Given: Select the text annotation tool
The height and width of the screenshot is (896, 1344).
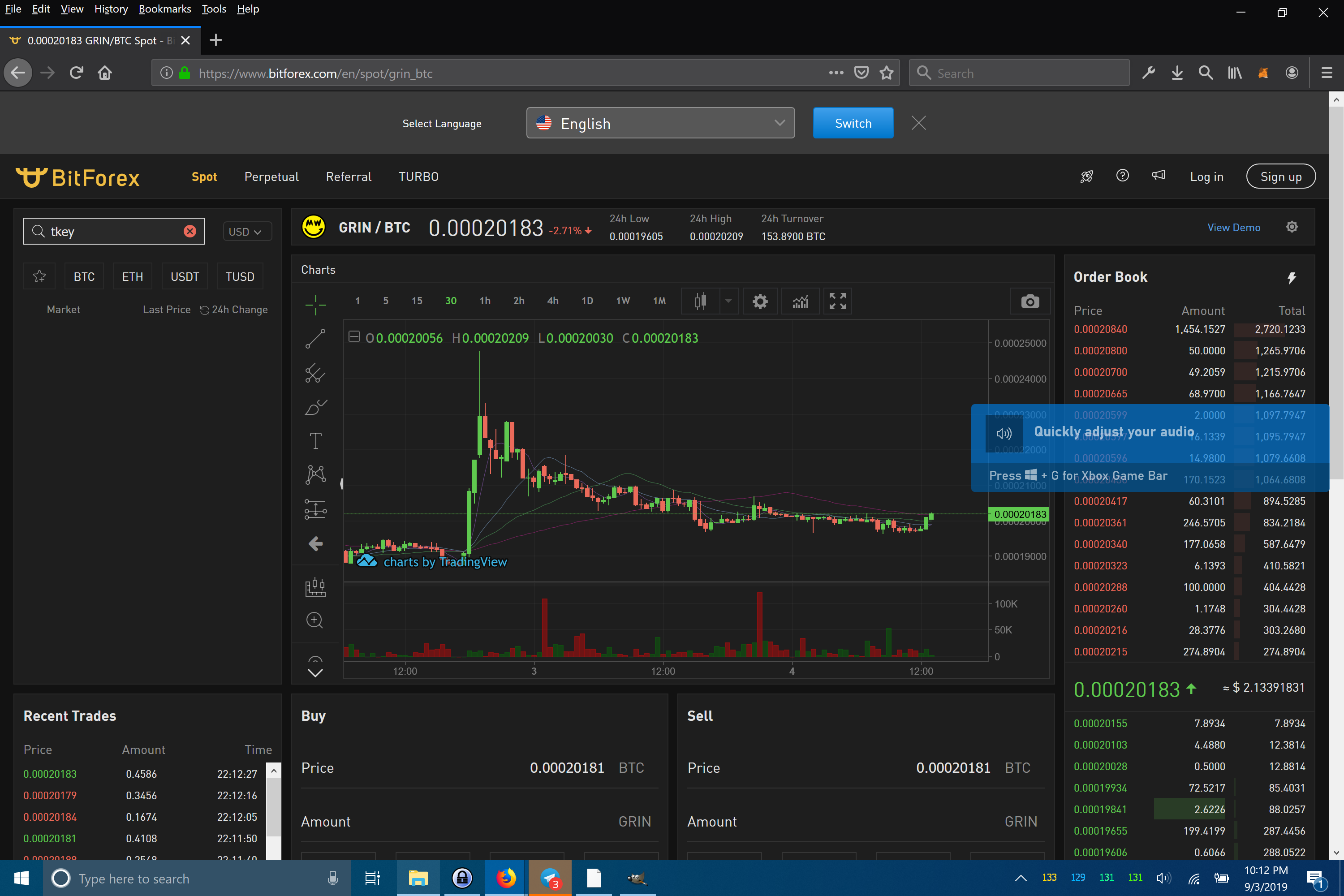Looking at the screenshot, I should 315,440.
